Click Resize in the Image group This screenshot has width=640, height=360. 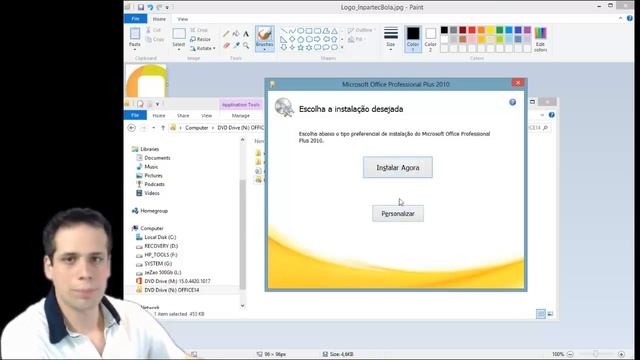tap(200, 39)
